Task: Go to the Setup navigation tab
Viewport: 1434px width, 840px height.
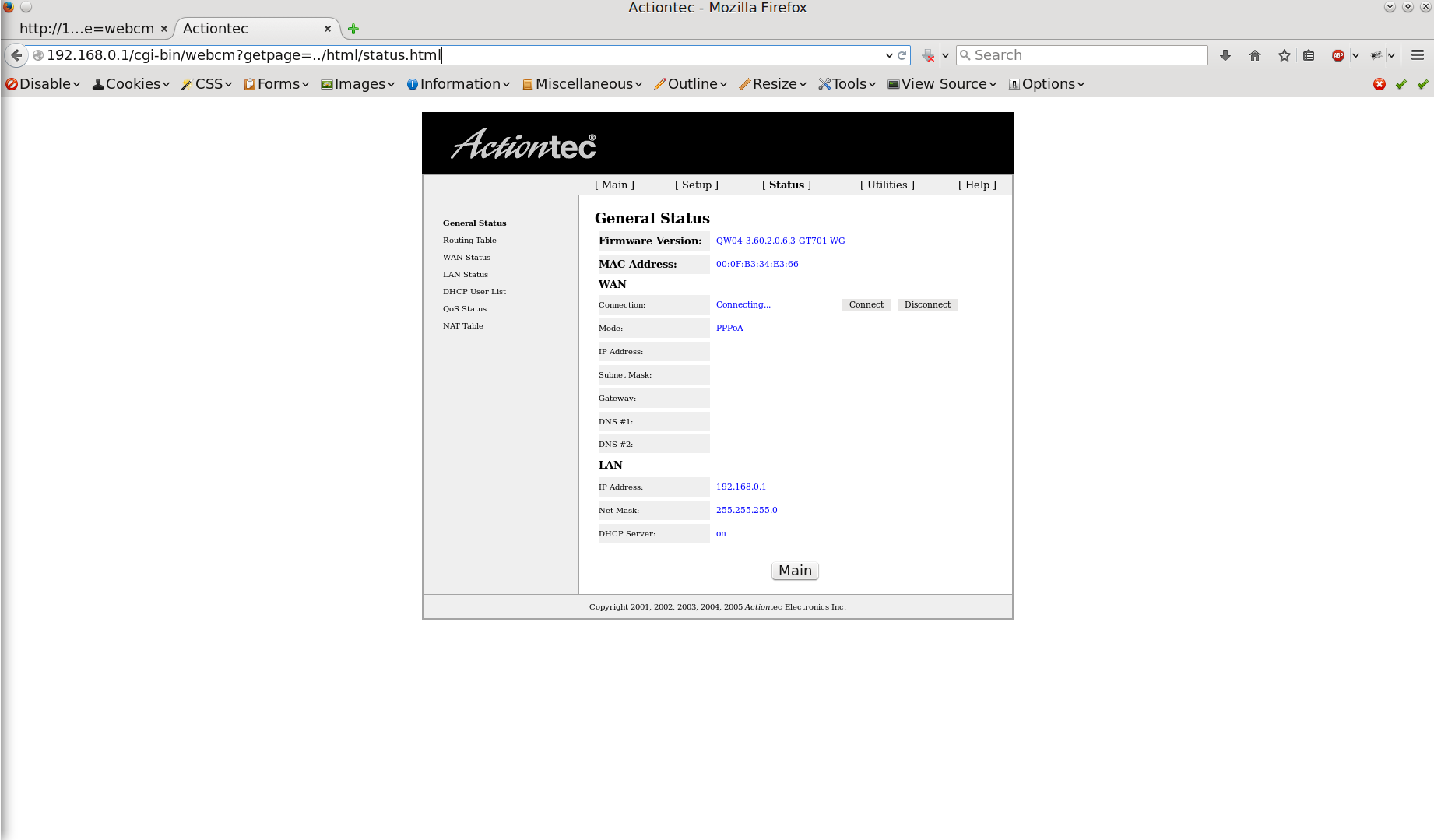Action: [697, 185]
